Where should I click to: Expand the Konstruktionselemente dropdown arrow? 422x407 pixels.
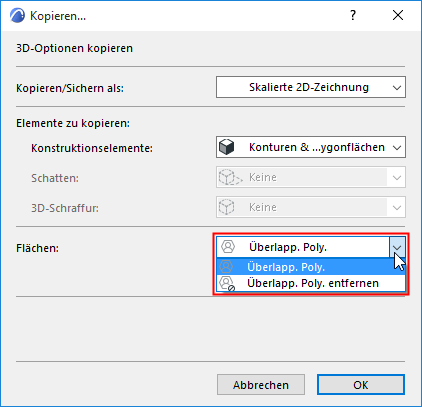(397, 147)
